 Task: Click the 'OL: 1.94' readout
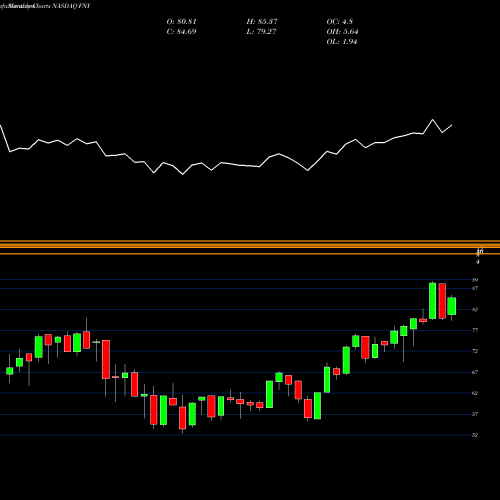(342, 42)
